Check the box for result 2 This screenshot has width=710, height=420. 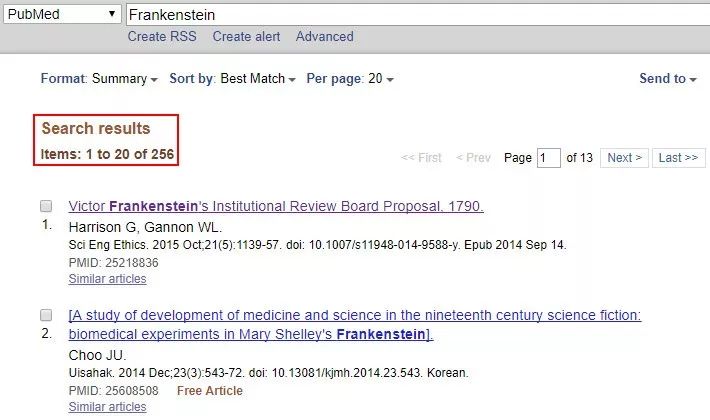coord(46,315)
